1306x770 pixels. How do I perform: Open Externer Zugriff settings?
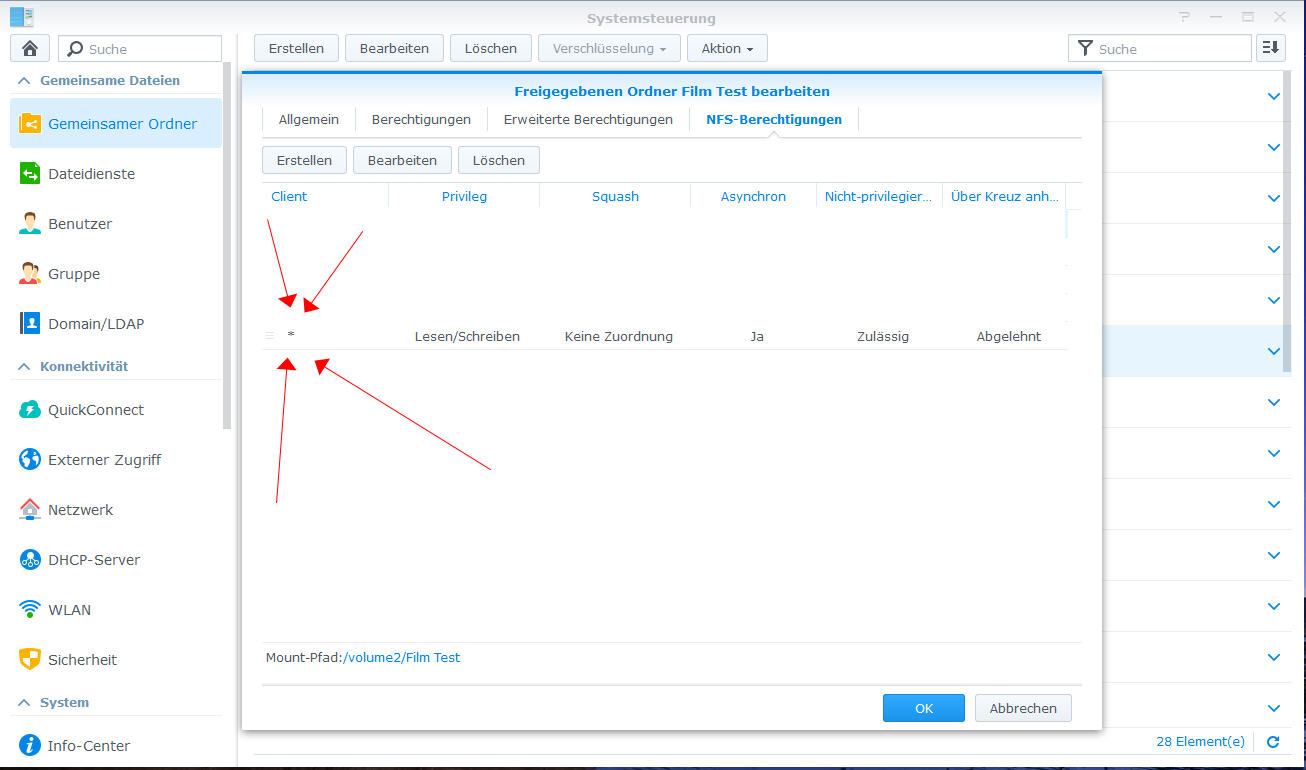point(116,460)
